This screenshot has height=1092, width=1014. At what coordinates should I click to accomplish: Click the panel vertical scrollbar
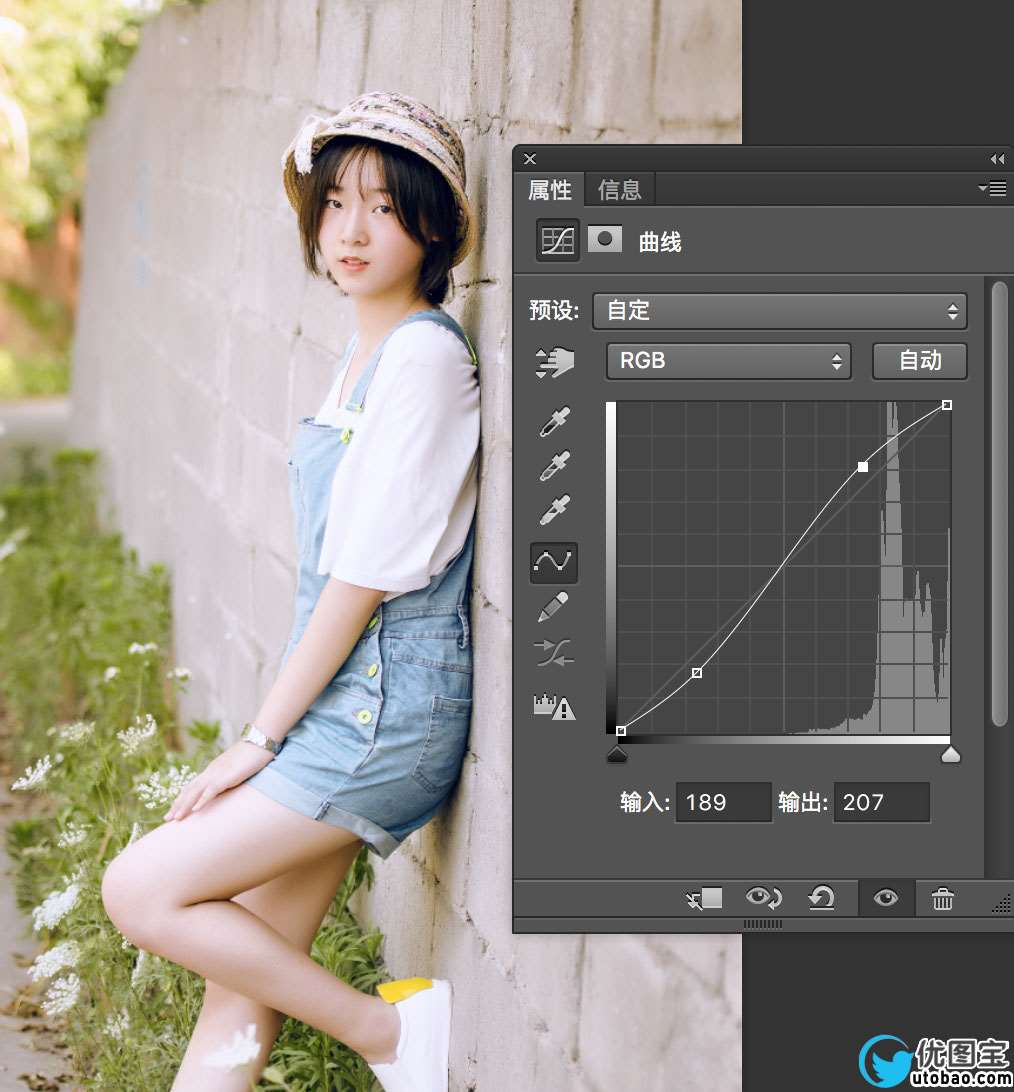[x=1000, y=504]
